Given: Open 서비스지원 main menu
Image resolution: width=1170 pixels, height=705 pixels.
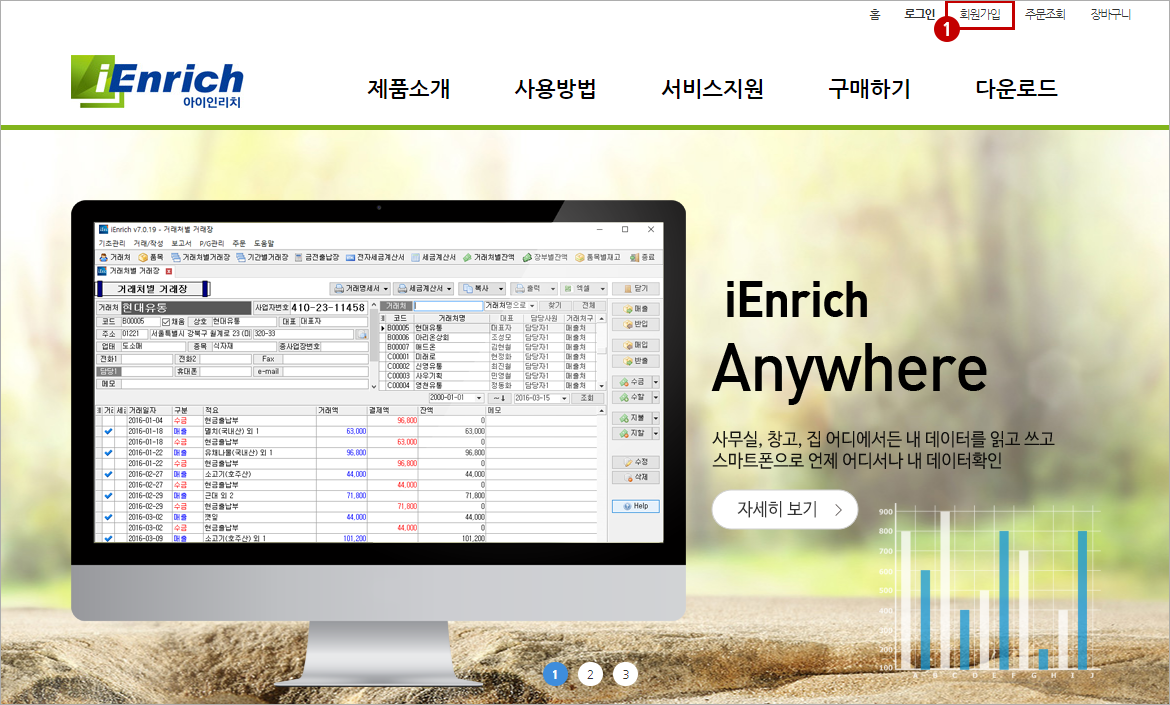Looking at the screenshot, I should pos(713,89).
